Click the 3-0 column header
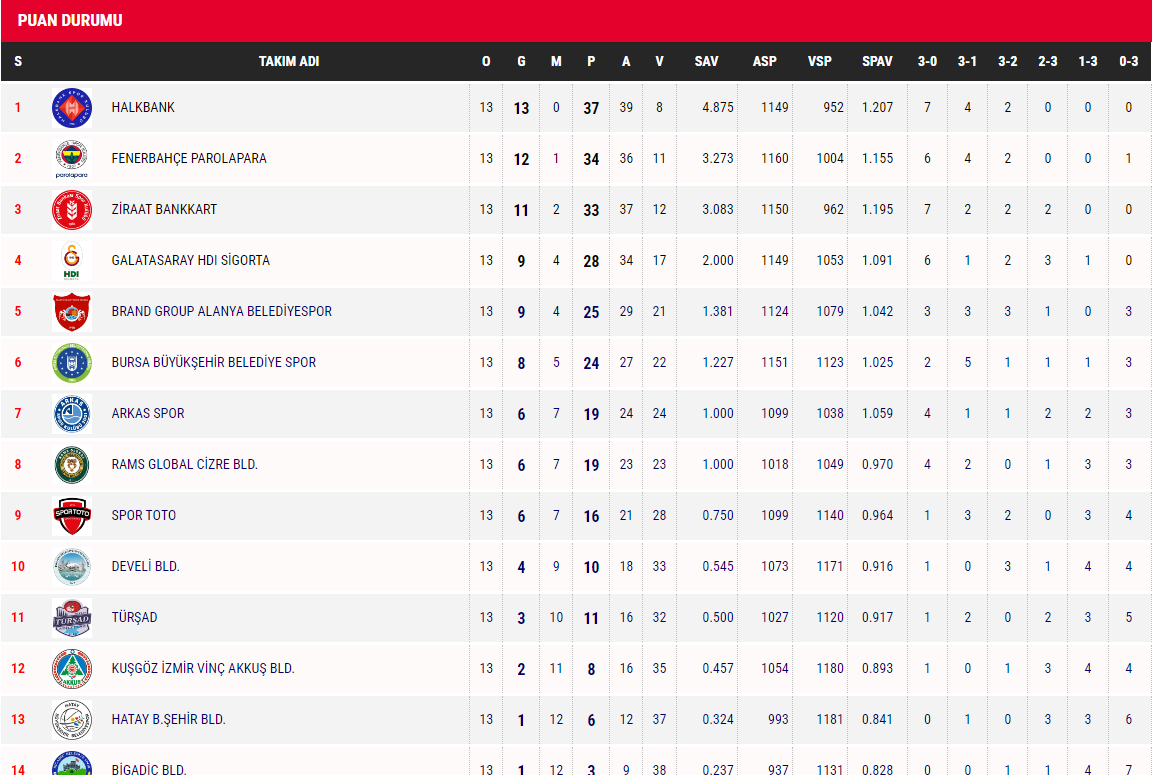This screenshot has height=780, width=1165. [927, 61]
